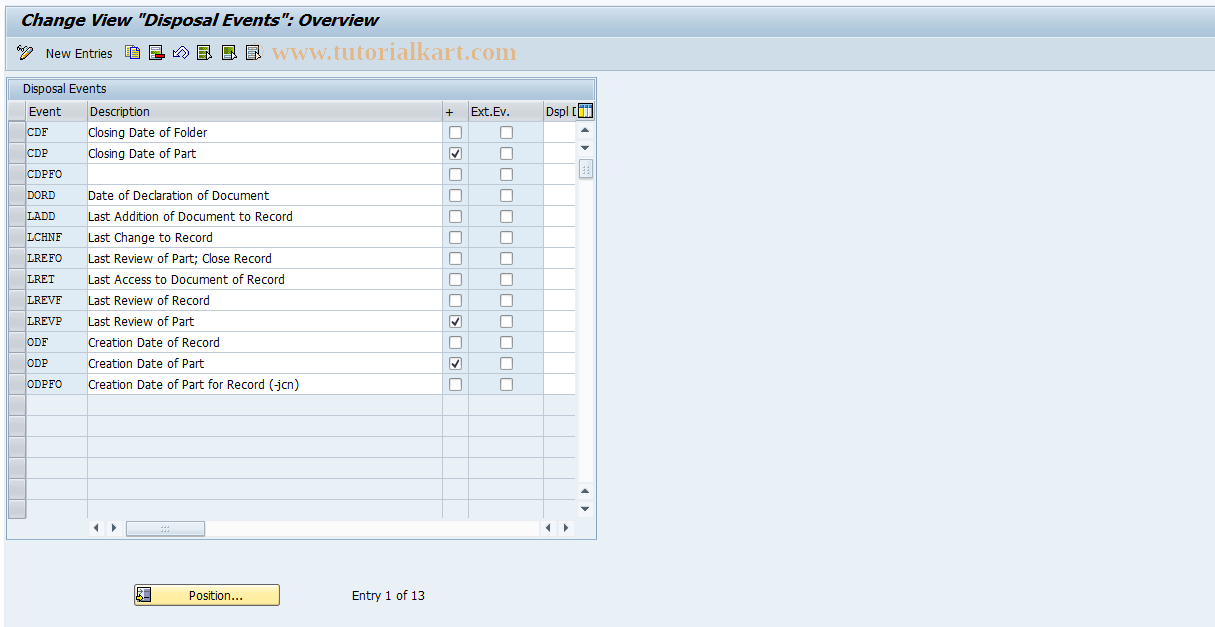Click the 'Closing Date of Folder' description cell

265,132
